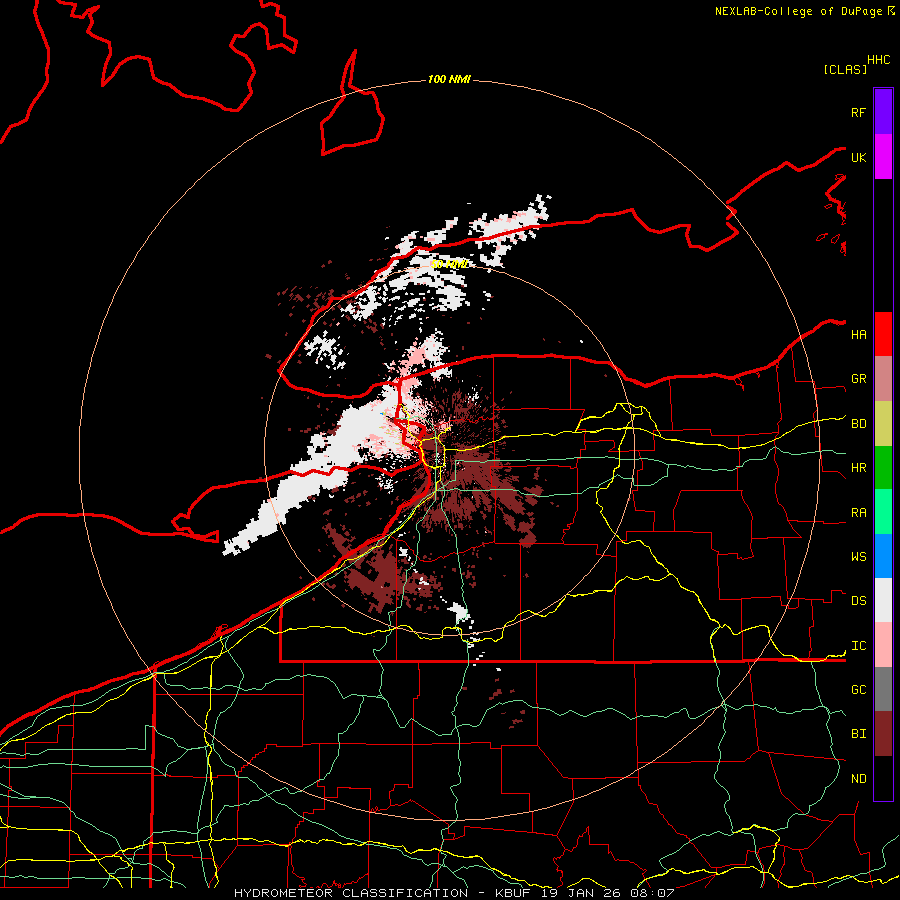
Task: Click the 08:07 timestamp
Action: (651, 893)
